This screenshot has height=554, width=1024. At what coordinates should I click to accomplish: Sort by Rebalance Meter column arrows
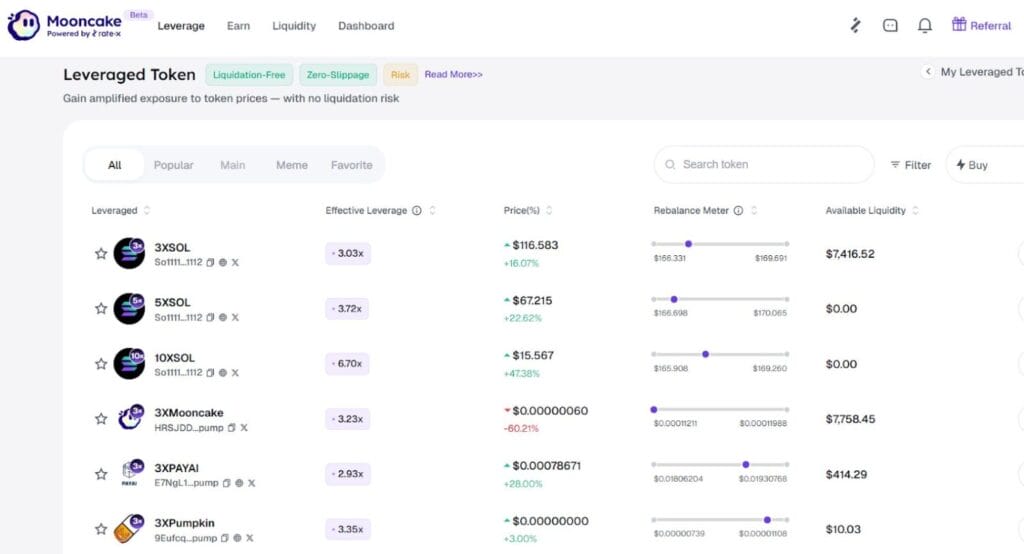pyautogui.click(x=754, y=210)
